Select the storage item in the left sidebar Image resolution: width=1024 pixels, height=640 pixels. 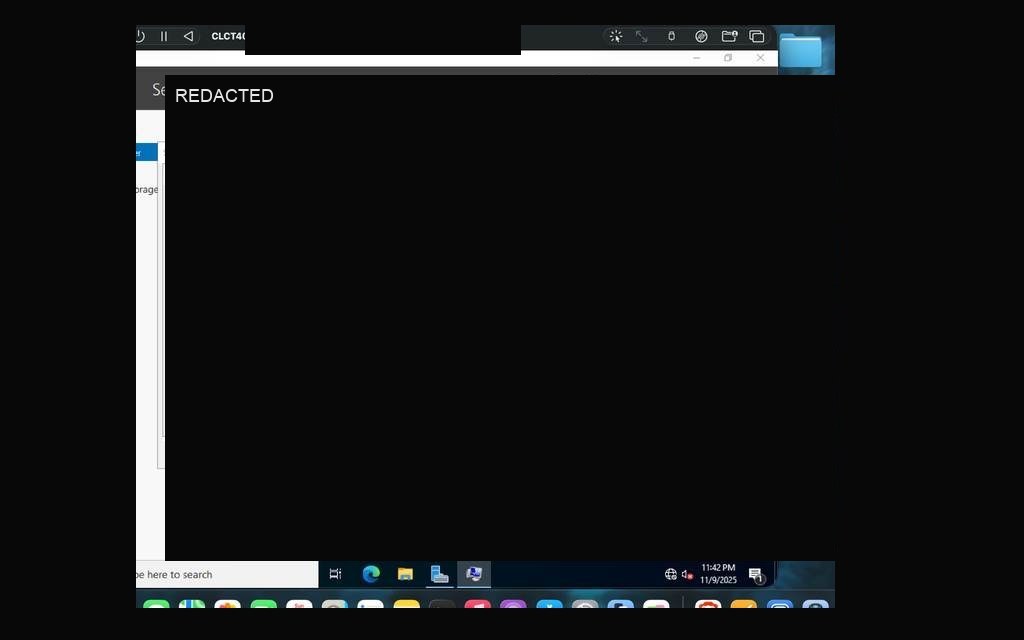click(146, 189)
